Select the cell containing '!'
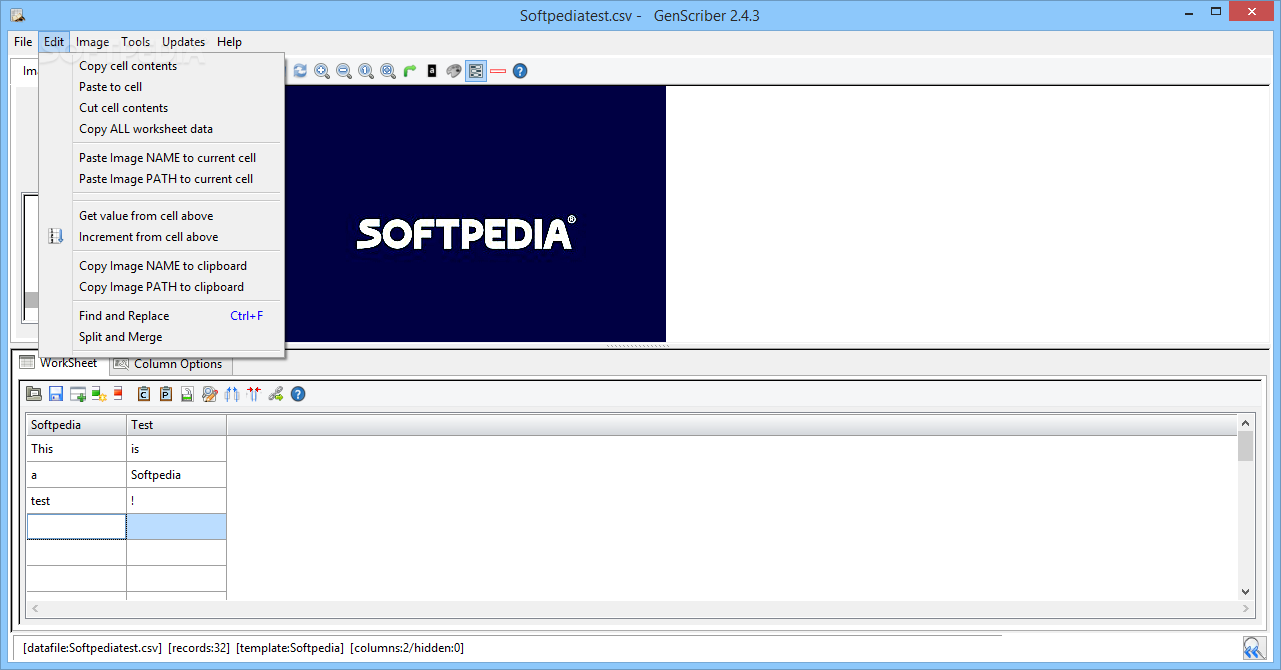The width and height of the screenshot is (1281, 670). click(x=177, y=501)
